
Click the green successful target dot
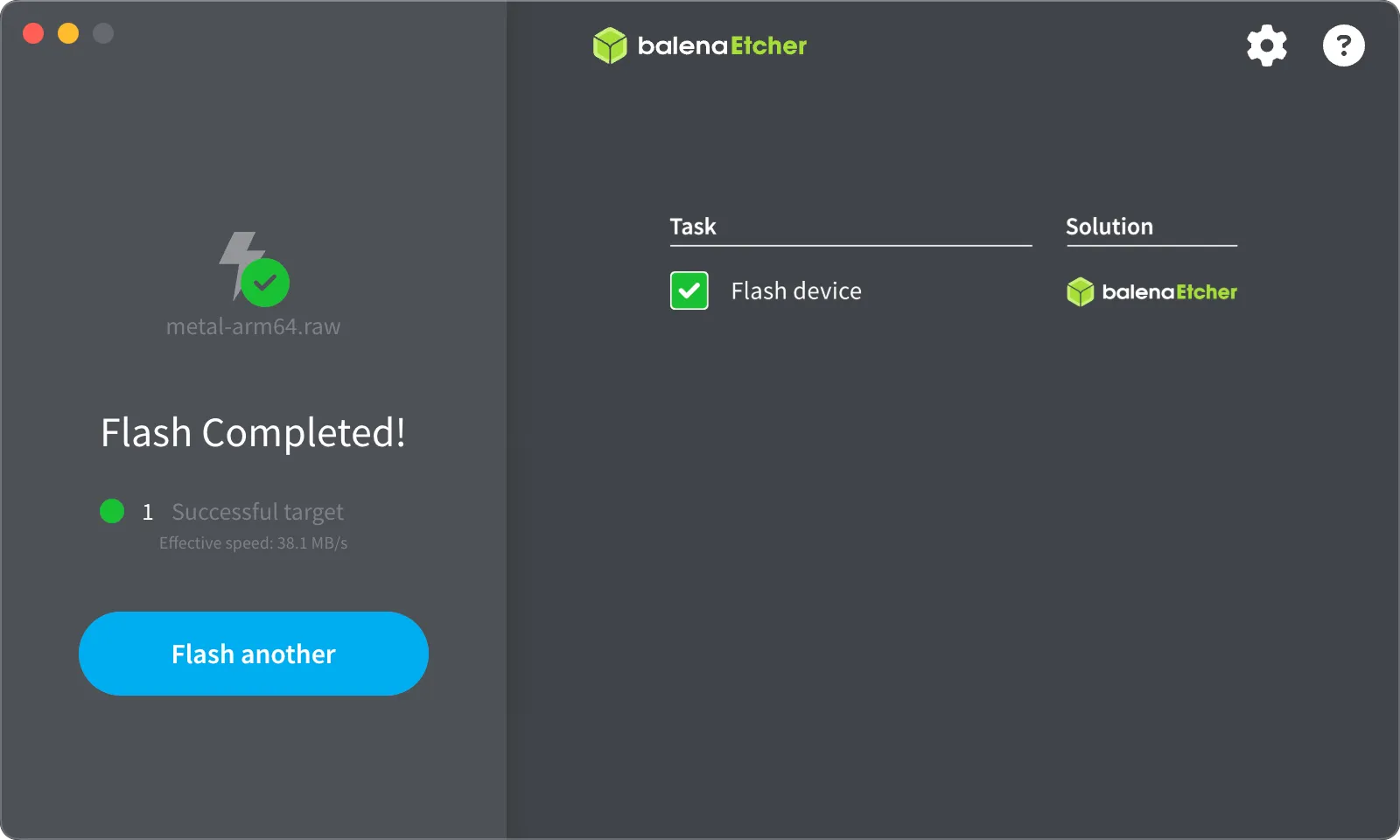[x=111, y=511]
